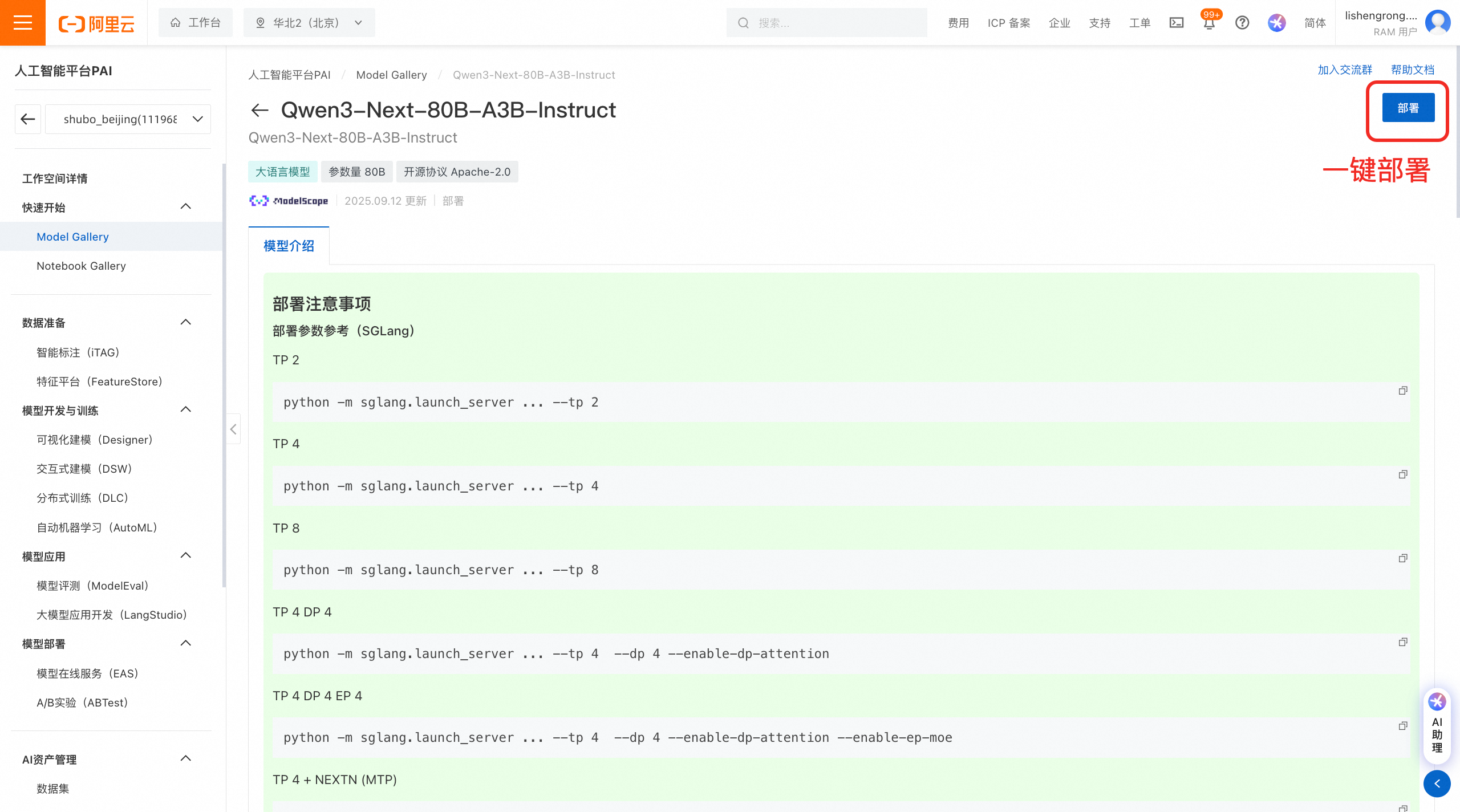Viewport: 1460px width, 812px height.
Task: Open 数据集 in sidebar
Action: (53, 789)
